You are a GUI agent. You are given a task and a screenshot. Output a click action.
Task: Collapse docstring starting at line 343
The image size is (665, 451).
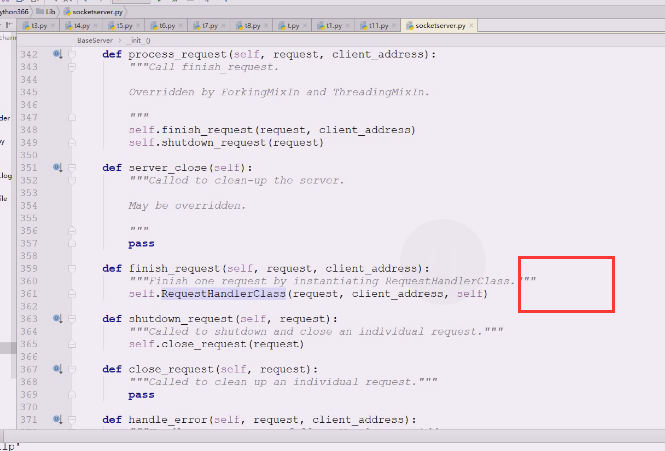click(x=72, y=67)
